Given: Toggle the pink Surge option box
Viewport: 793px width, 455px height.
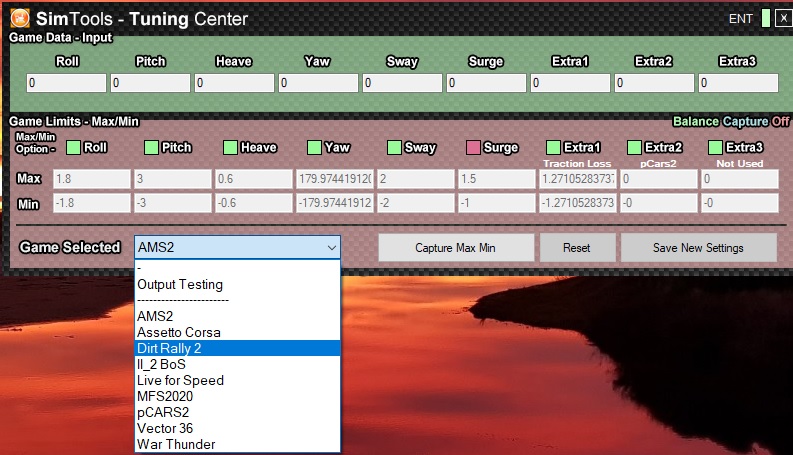Looking at the screenshot, I should click(x=473, y=148).
